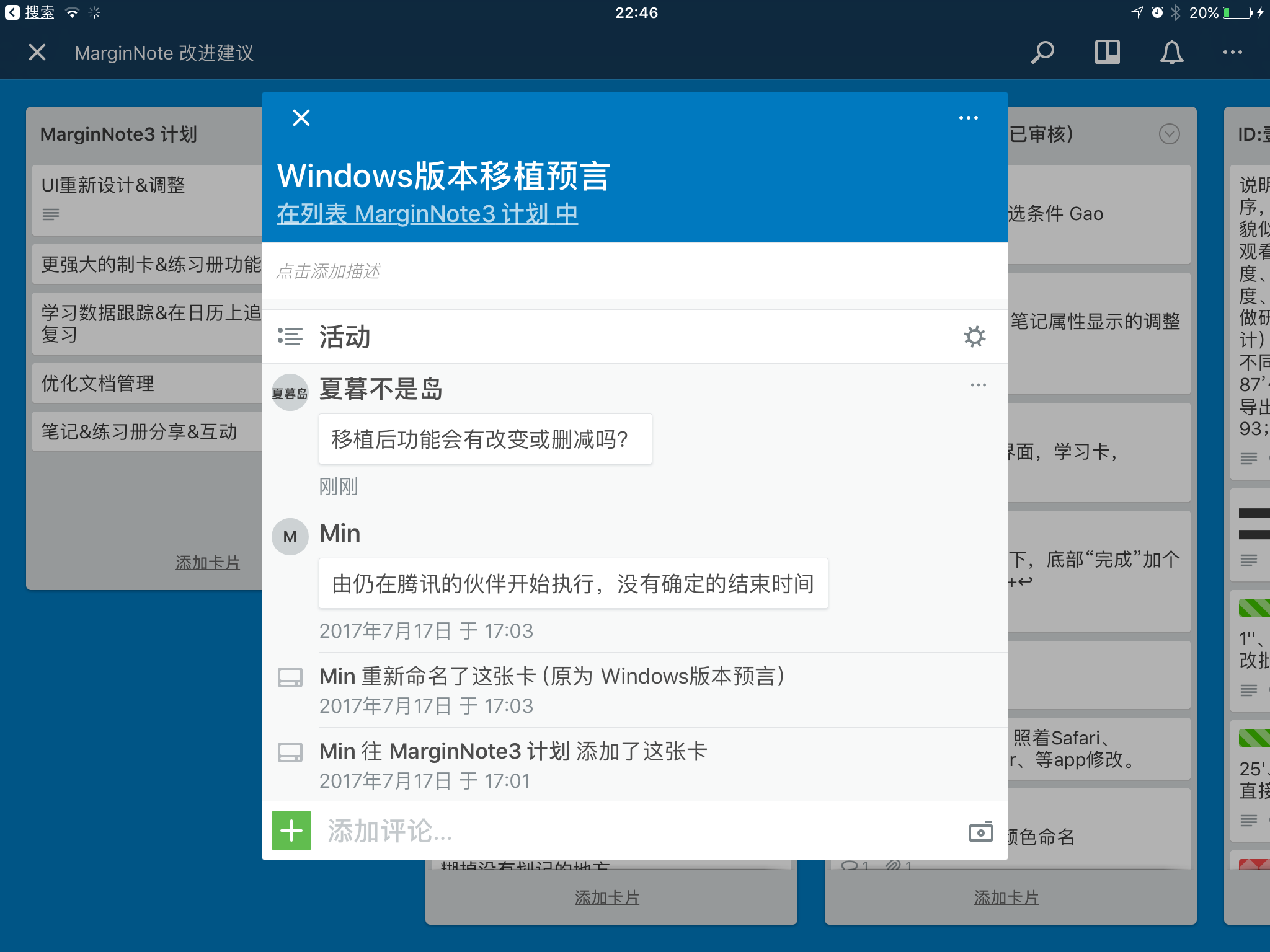The width and height of the screenshot is (1270, 952).
Task: Tap 添加卡片 in MarginNote3 计划 list
Action: point(208,563)
